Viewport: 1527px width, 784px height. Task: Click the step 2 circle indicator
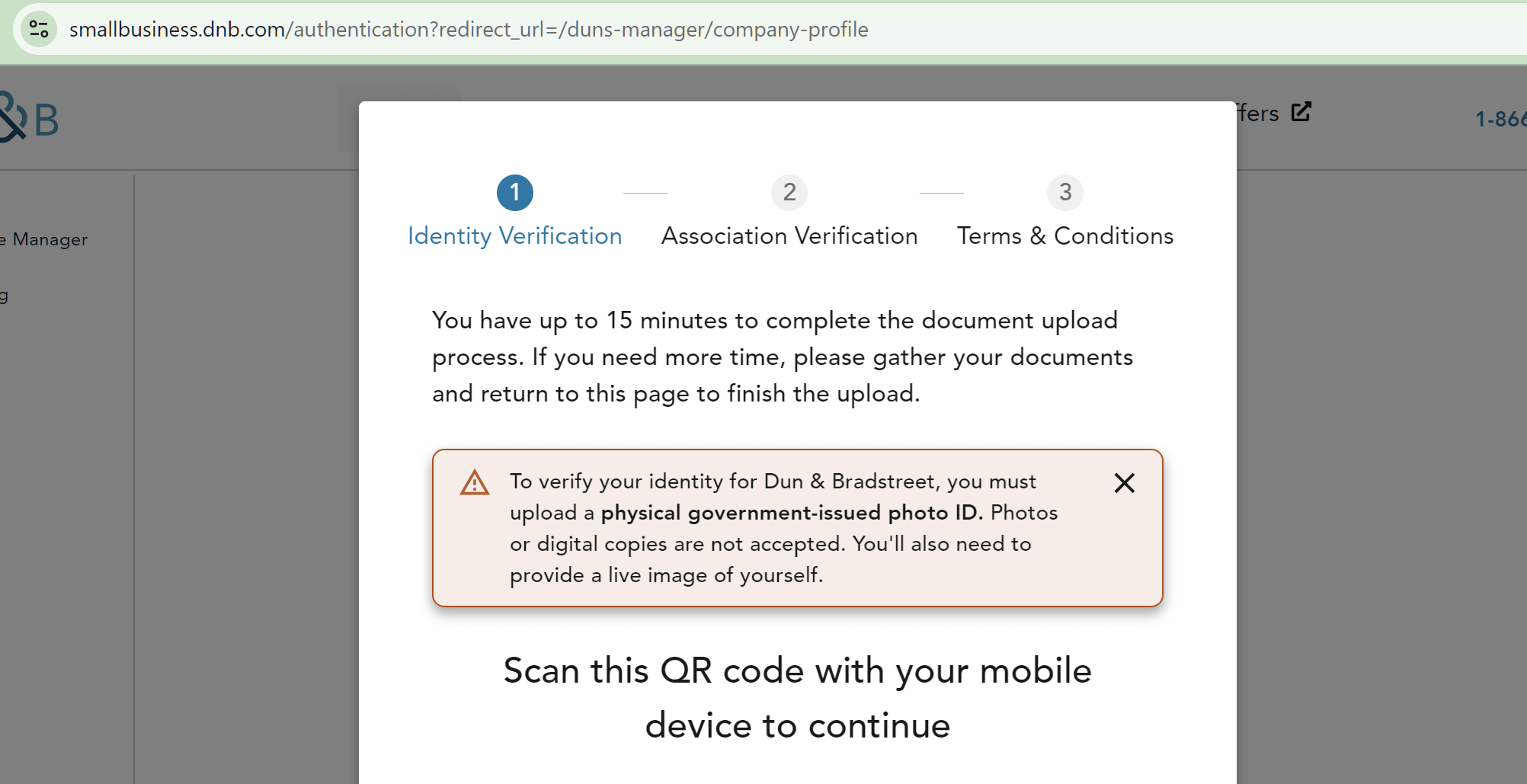click(789, 193)
